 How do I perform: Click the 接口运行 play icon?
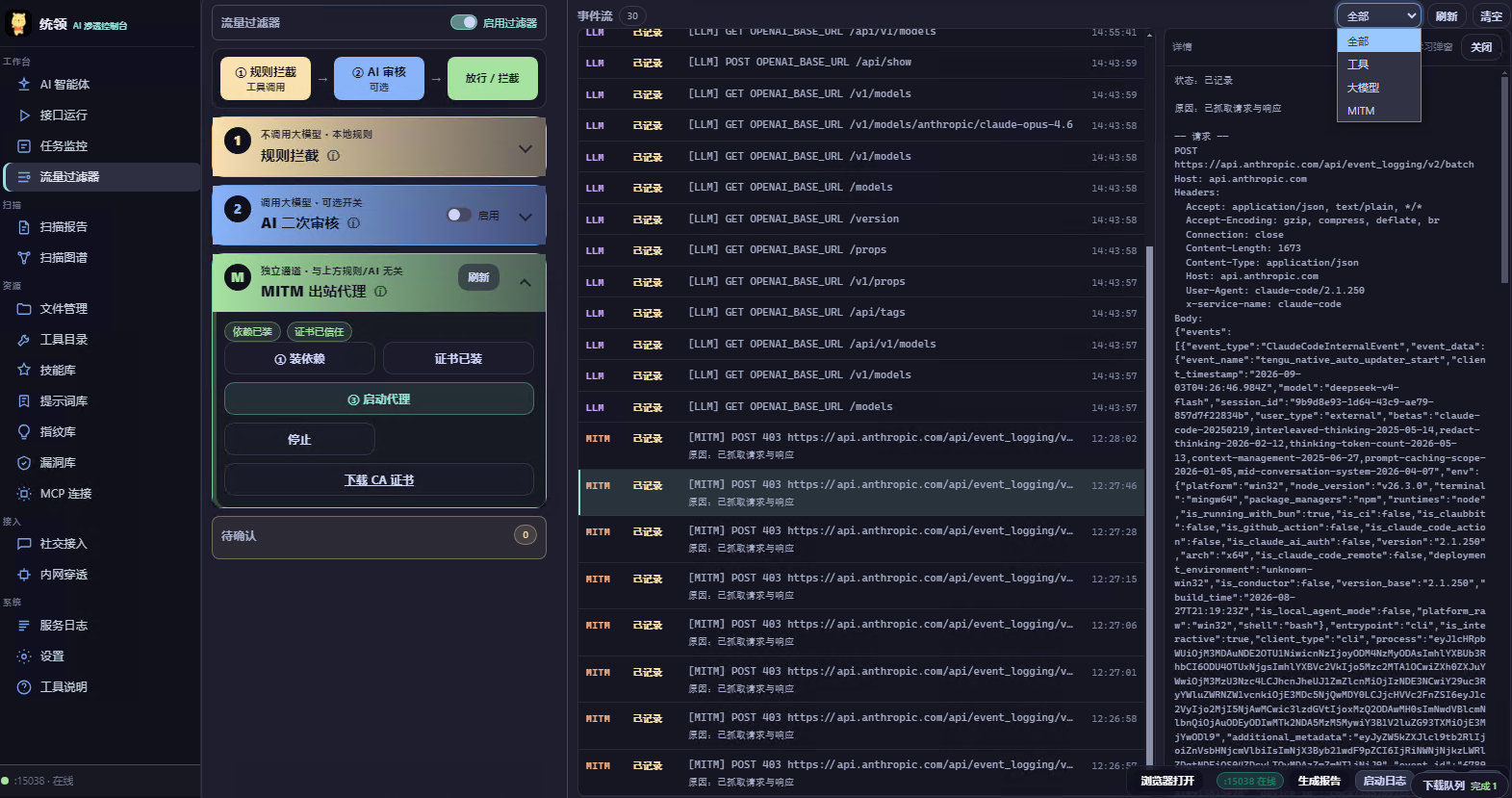(24, 116)
